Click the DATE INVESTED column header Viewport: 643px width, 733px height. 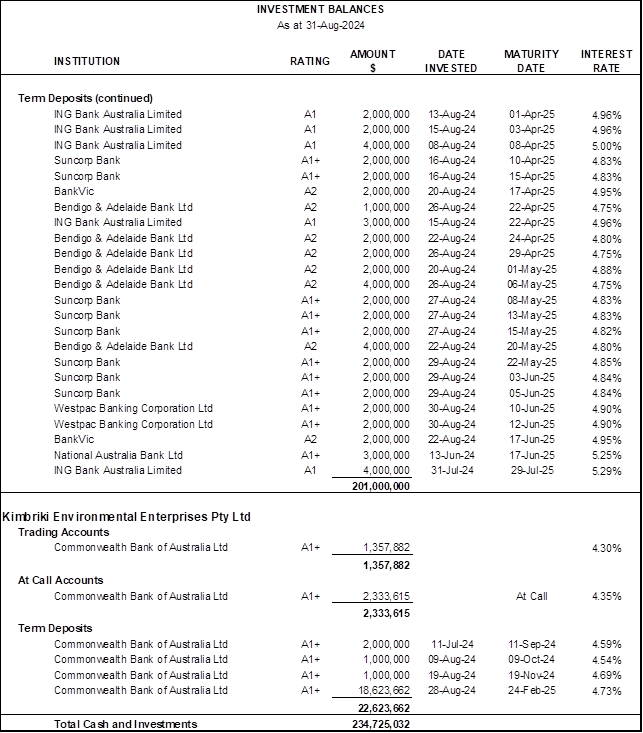(x=451, y=61)
